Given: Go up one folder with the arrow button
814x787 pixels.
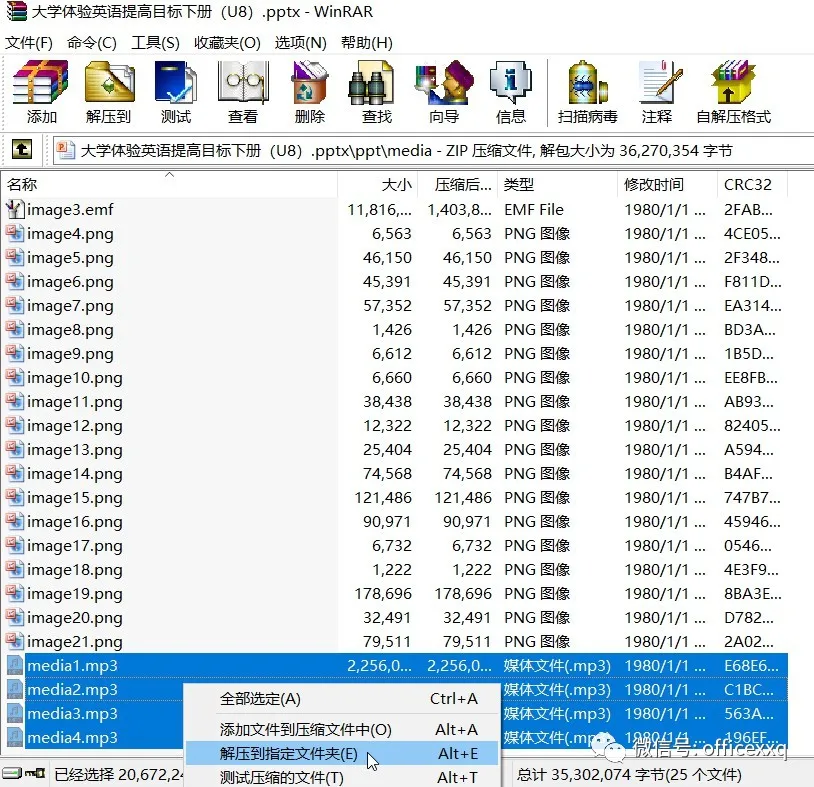Looking at the screenshot, I should pyautogui.click(x=22, y=150).
